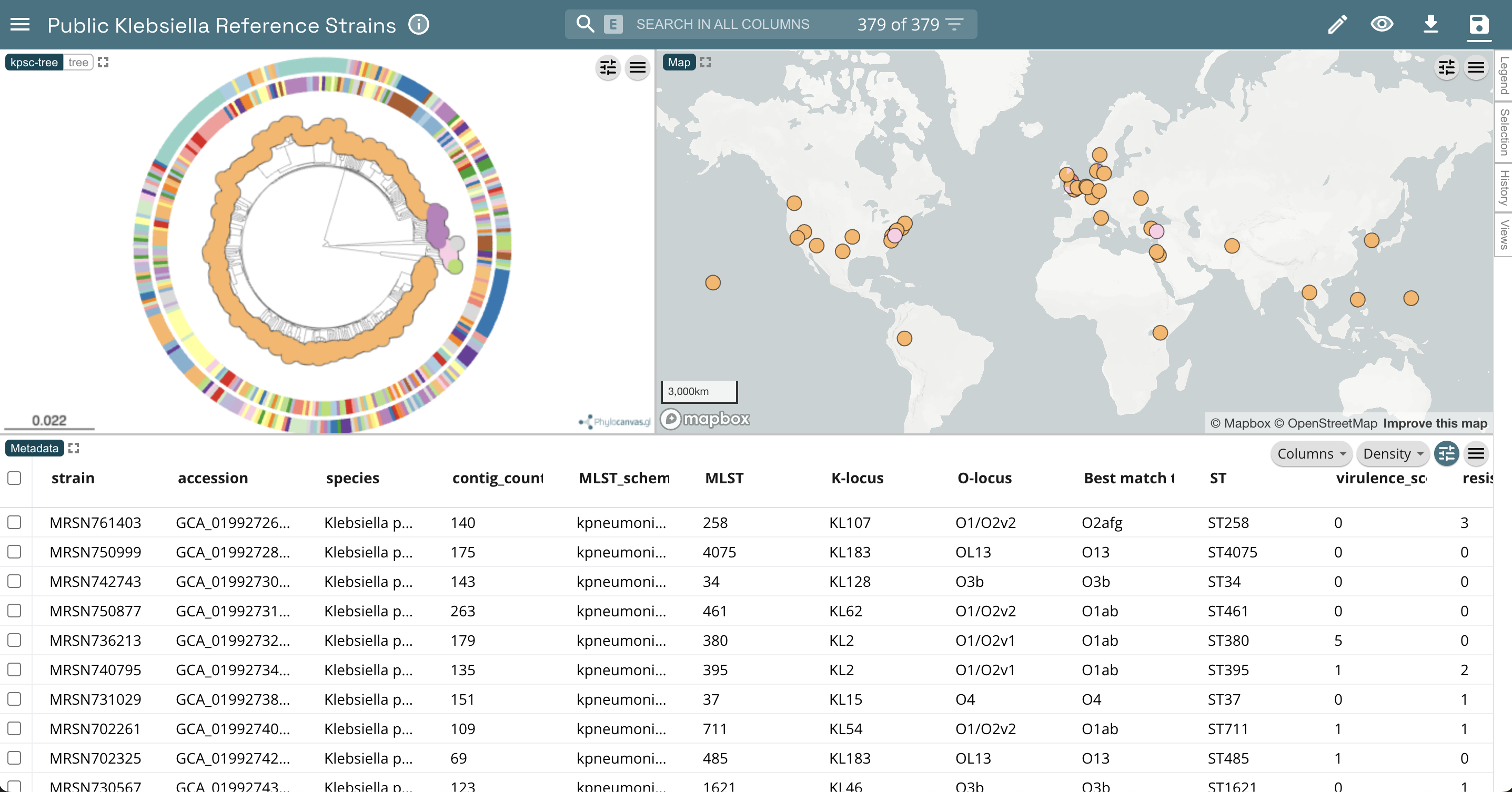Open the Selection side tab
The width and height of the screenshot is (1512, 792).
point(1504,132)
